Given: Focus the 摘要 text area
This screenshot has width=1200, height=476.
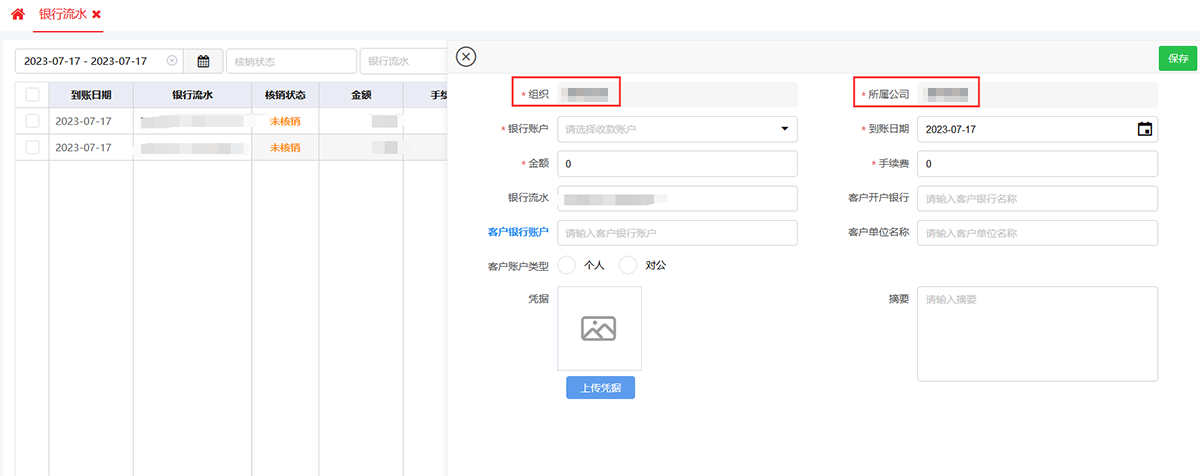Looking at the screenshot, I should pyautogui.click(x=1037, y=334).
